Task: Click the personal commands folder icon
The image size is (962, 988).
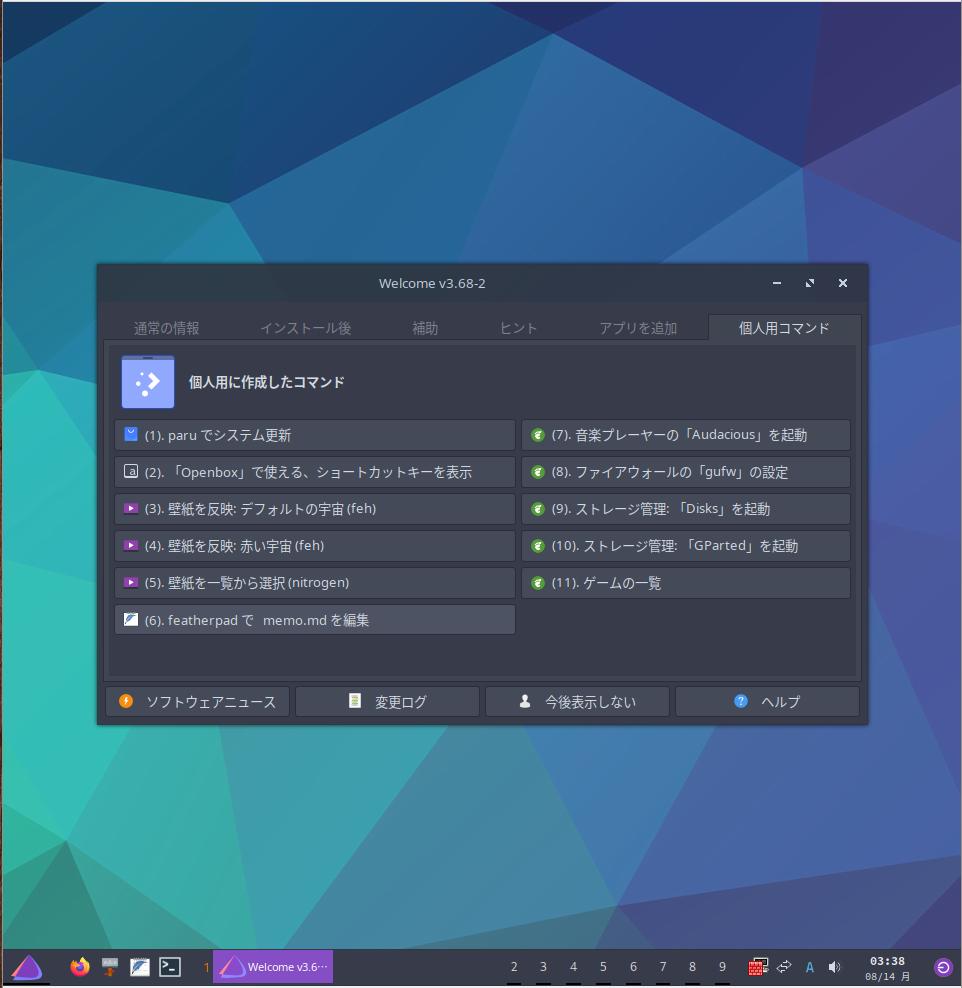Action: [x=148, y=382]
